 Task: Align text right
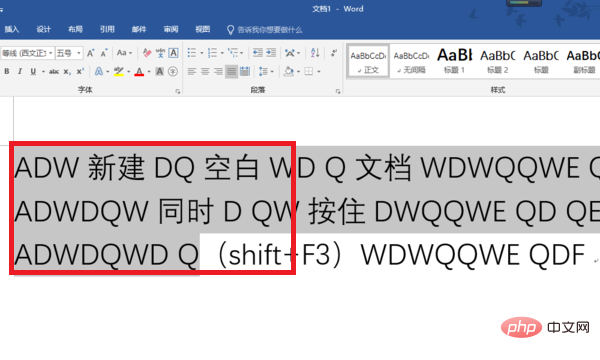(x=218, y=72)
